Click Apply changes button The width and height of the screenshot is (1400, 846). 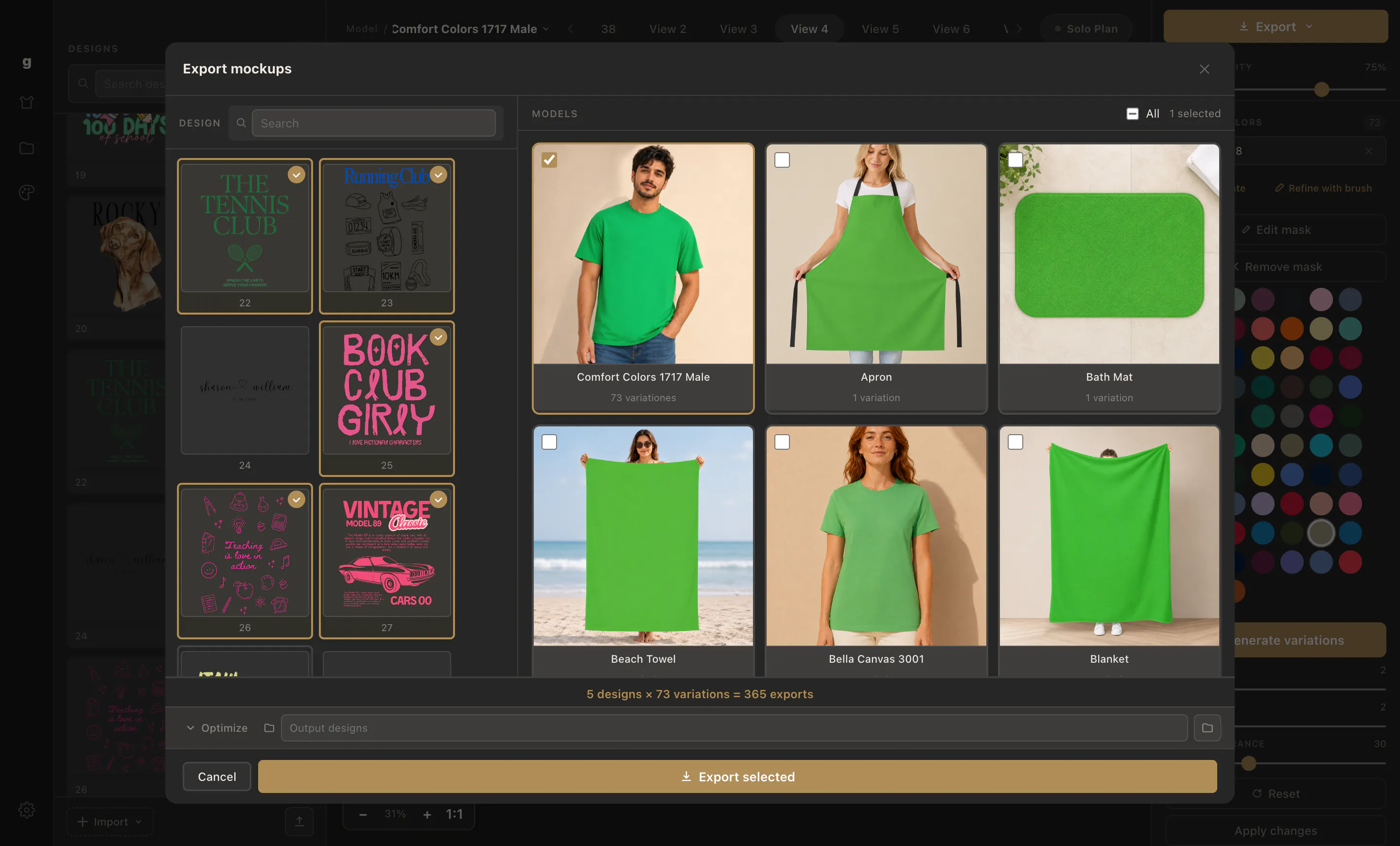[x=1276, y=830]
